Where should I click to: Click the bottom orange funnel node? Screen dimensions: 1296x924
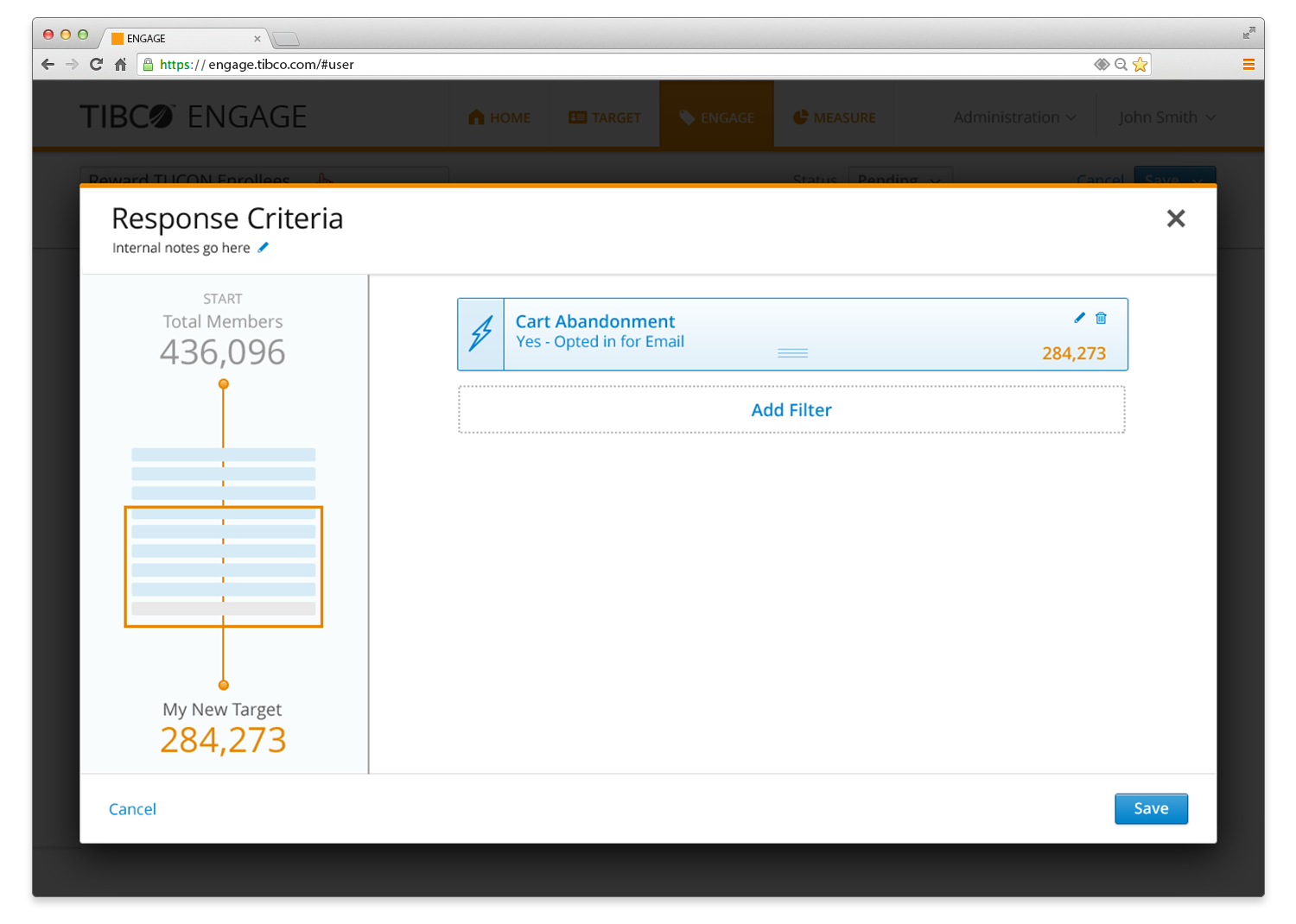224,685
